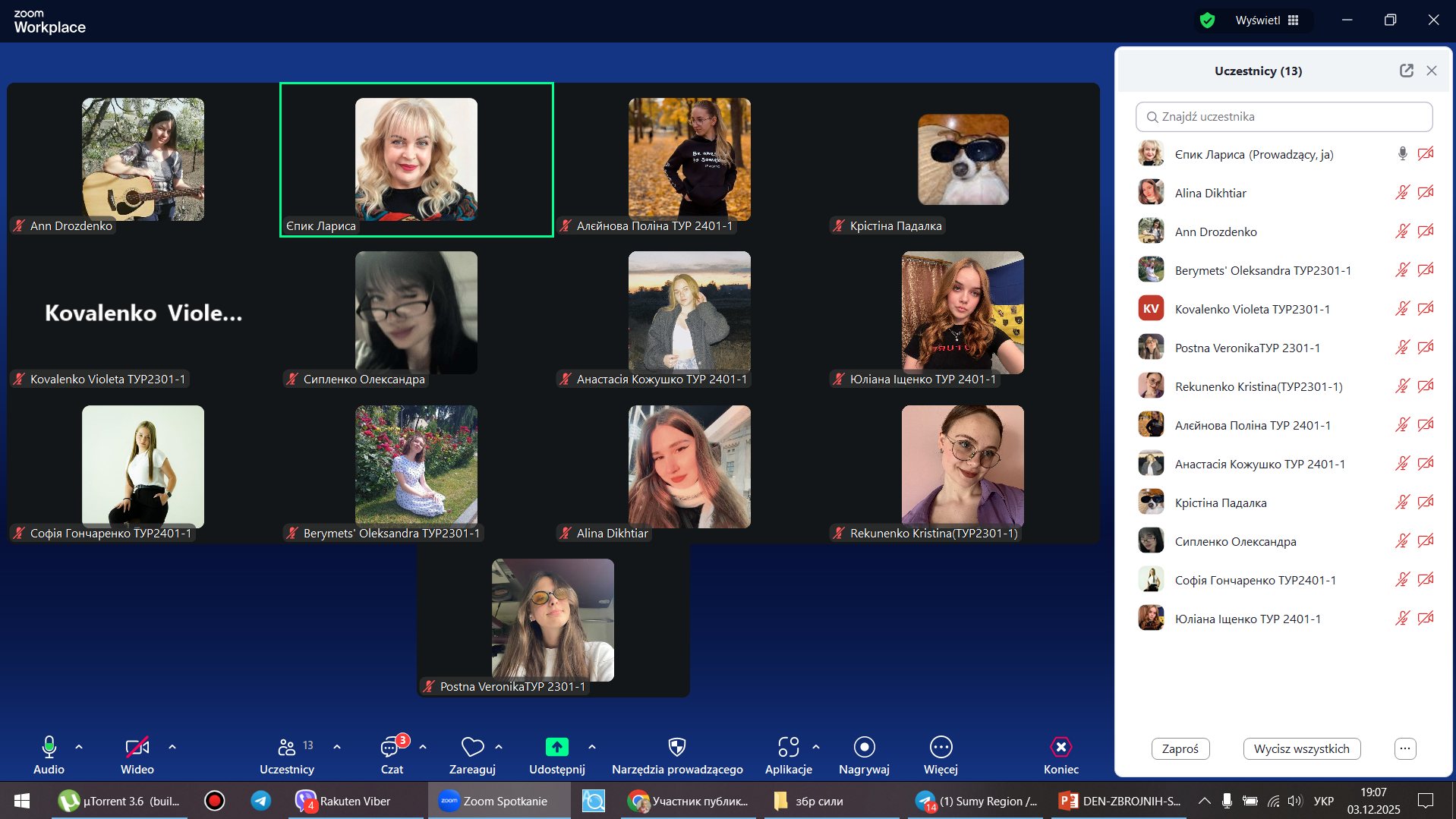Expand the Audio options arrow

tap(79, 747)
